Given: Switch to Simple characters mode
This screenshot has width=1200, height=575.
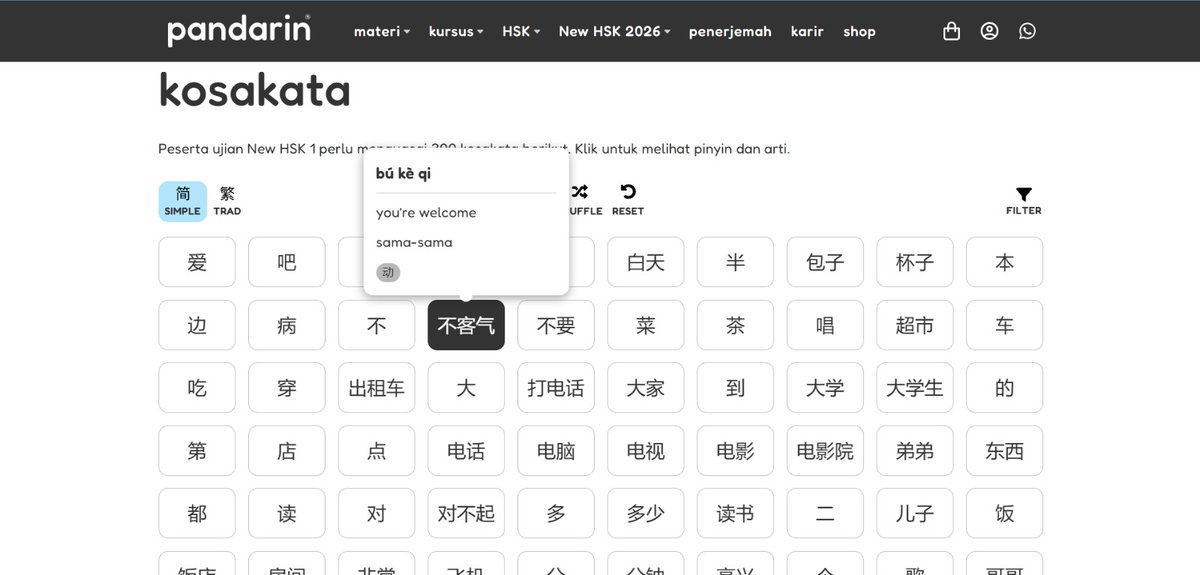Looking at the screenshot, I should tap(183, 201).
